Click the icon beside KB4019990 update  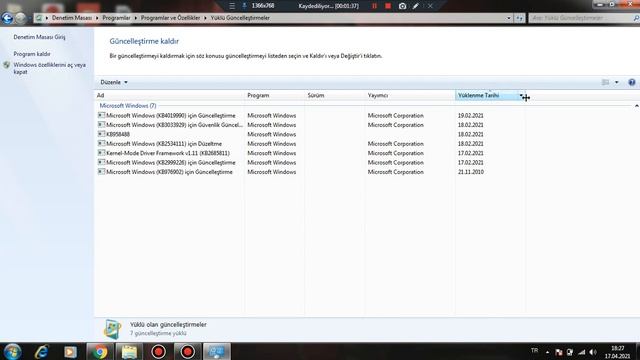tap(101, 116)
